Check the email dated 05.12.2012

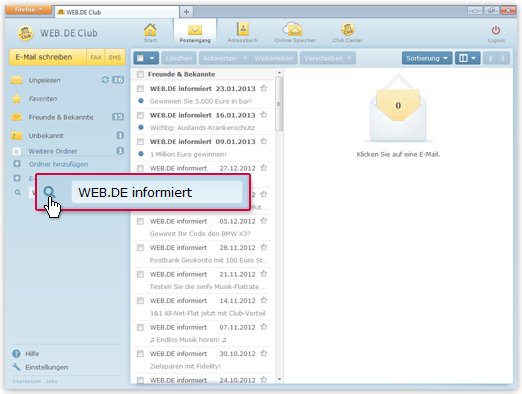pyautogui.click(x=140, y=221)
